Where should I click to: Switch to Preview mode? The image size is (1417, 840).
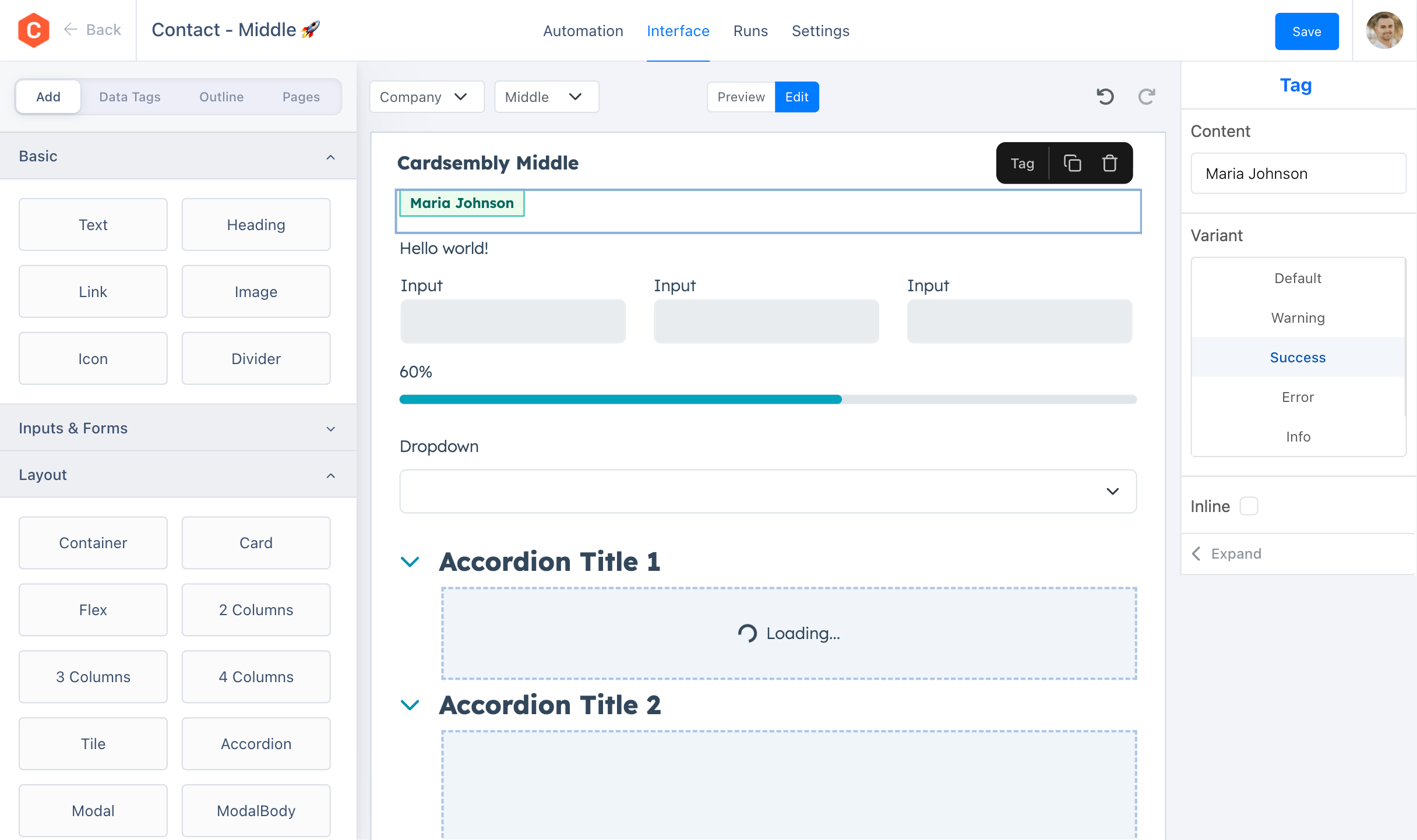click(x=741, y=97)
